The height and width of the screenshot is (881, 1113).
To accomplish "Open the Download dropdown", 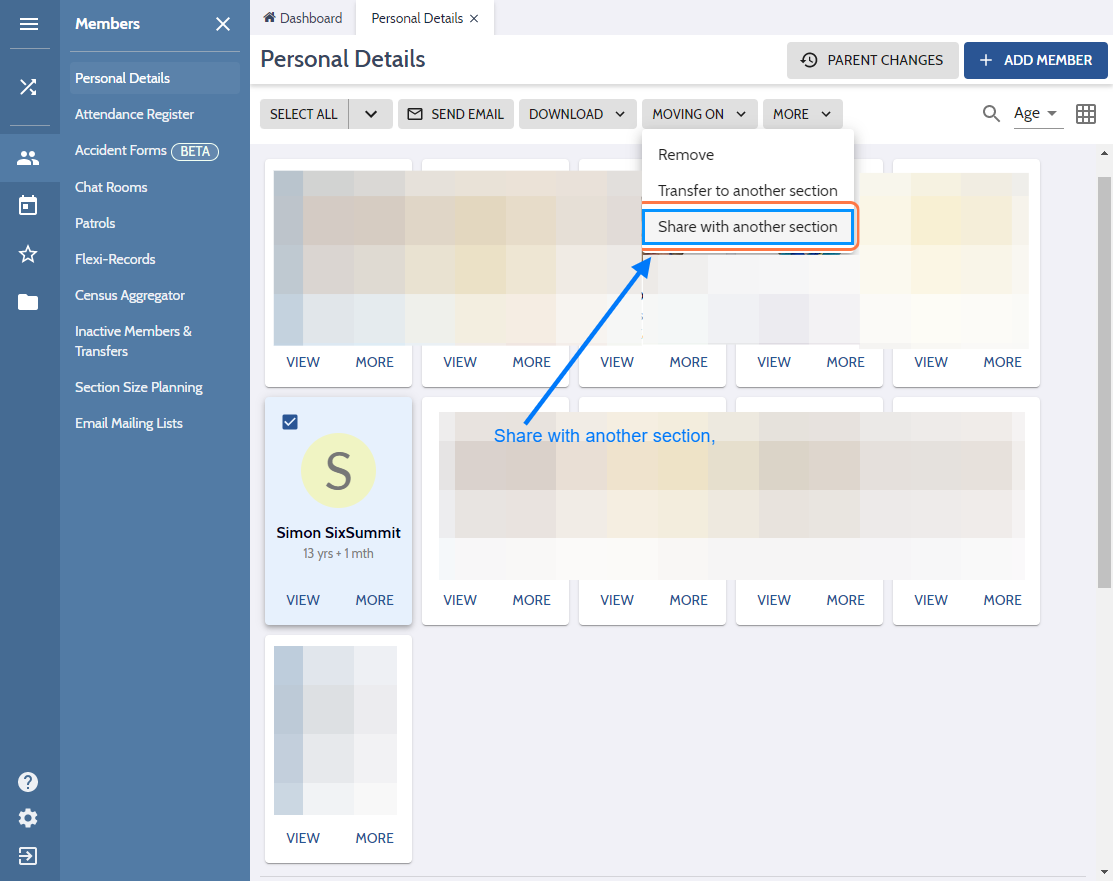I will pos(577,114).
